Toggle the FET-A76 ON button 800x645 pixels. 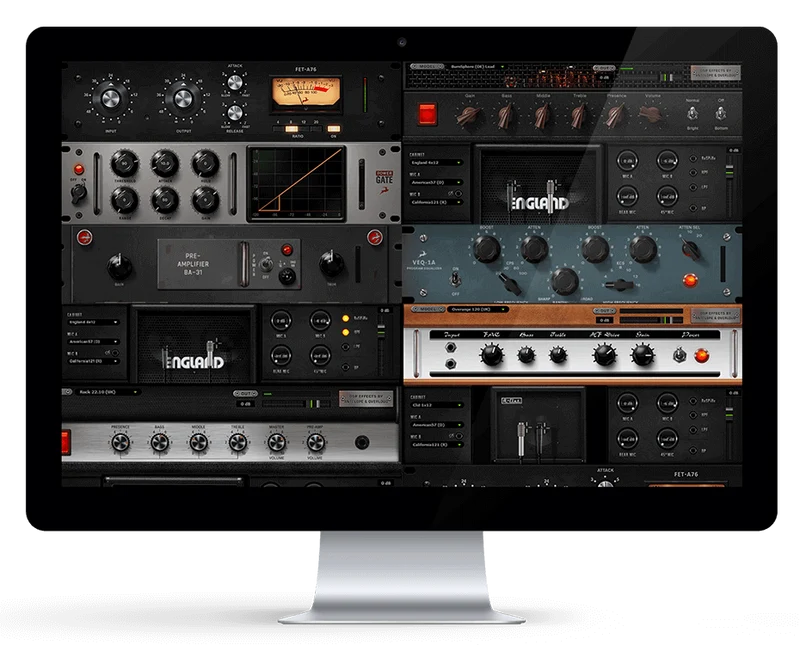click(x=334, y=129)
